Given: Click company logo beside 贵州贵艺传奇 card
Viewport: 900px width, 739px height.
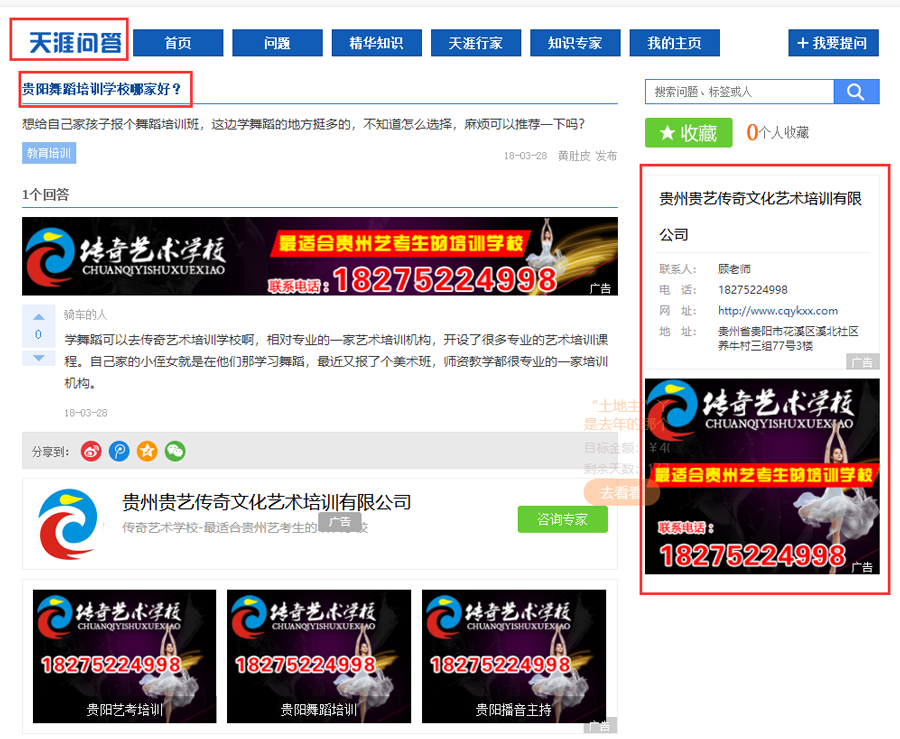Looking at the screenshot, I should pos(68,524).
